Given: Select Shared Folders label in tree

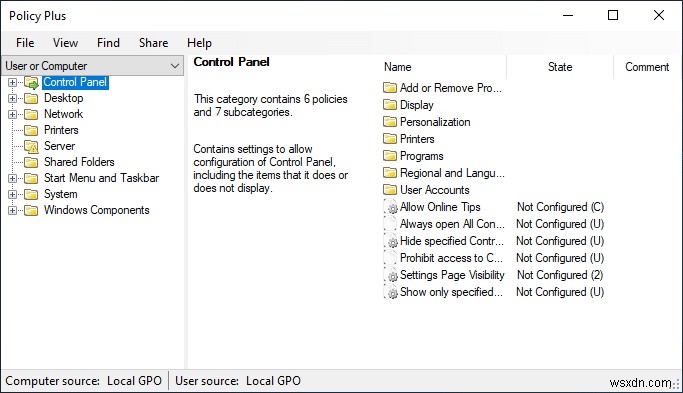Looking at the screenshot, I should click(79, 162).
